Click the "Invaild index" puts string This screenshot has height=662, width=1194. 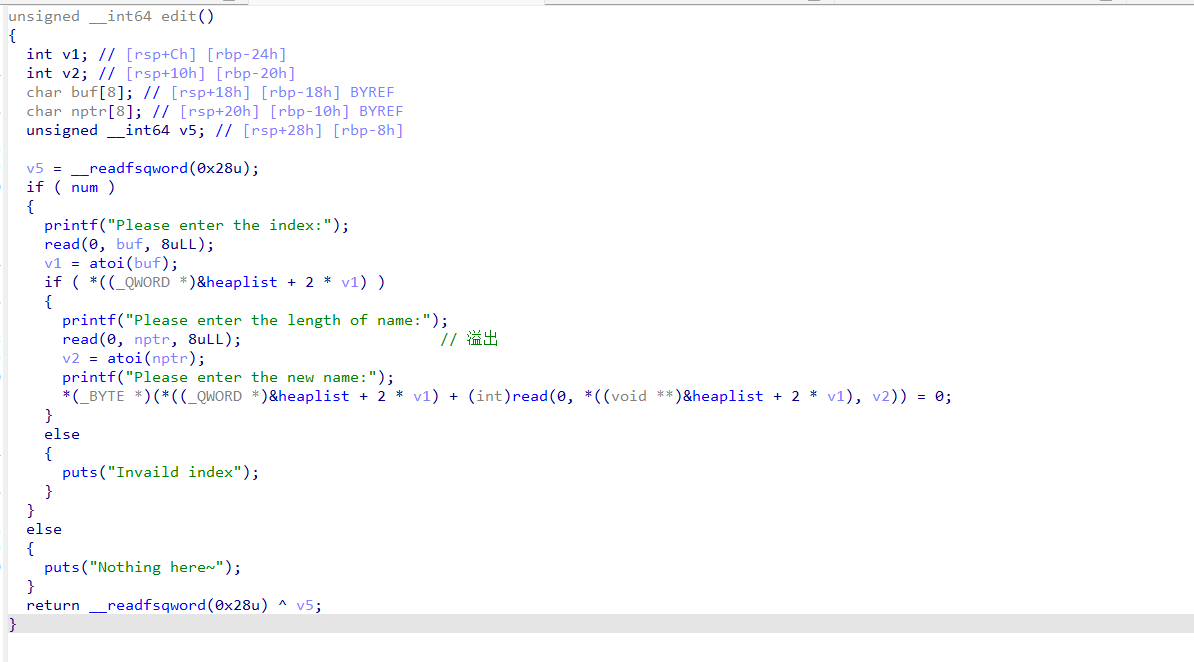tap(174, 473)
